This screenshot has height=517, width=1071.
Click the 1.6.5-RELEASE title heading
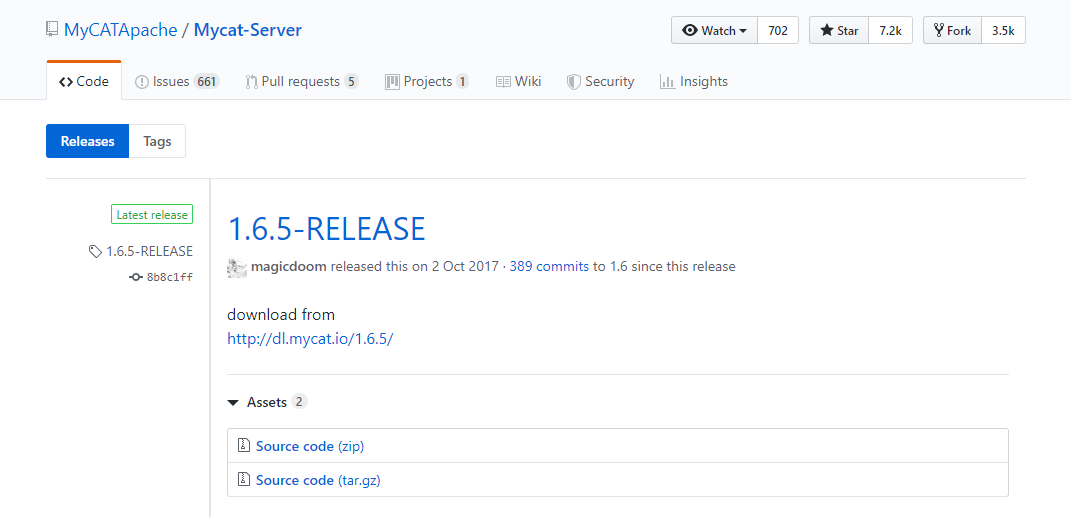(x=326, y=229)
